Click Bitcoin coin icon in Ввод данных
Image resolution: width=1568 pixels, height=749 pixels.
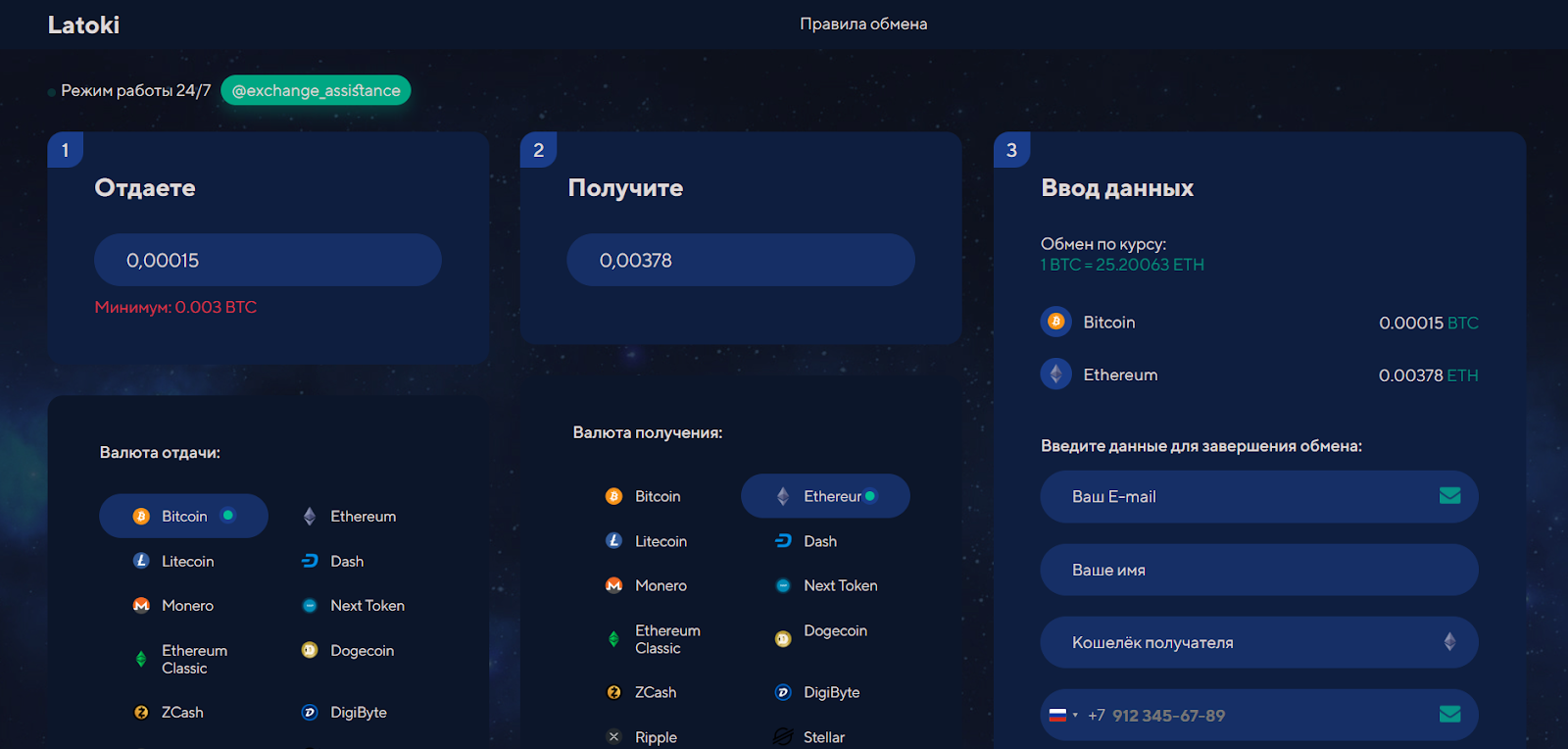[1055, 322]
